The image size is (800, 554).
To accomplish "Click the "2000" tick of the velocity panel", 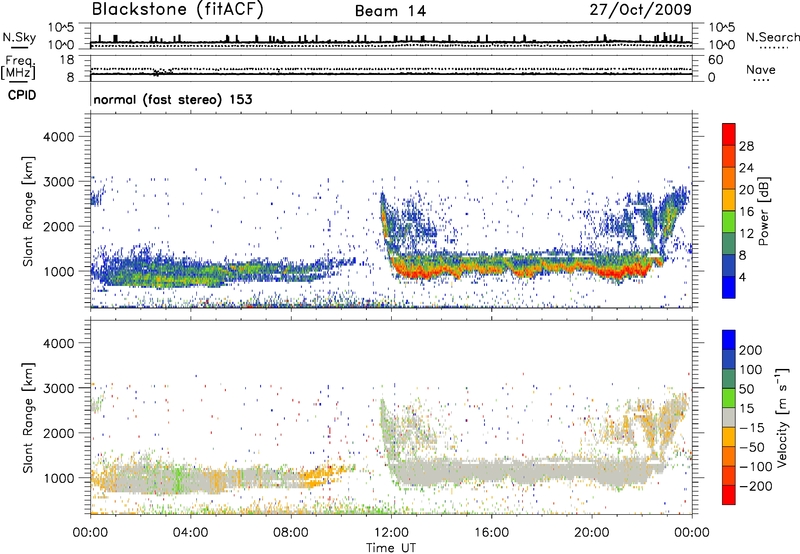I will pyautogui.click(x=58, y=433).
